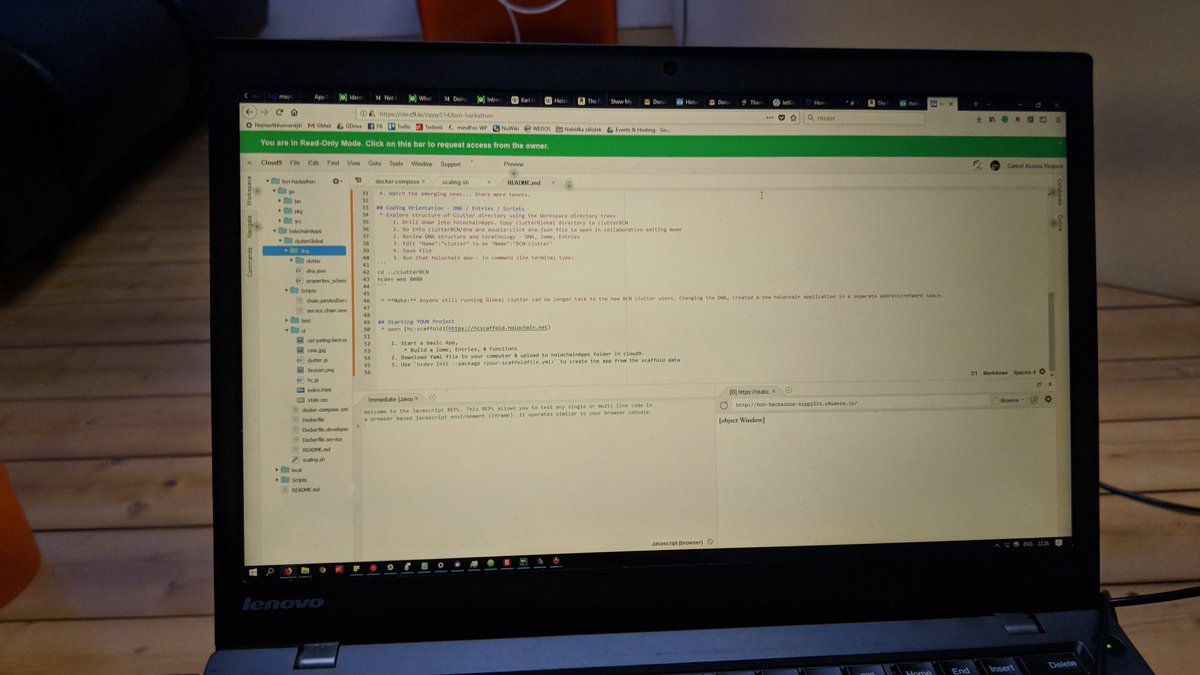1200x675 pixels.
Task: Open the Find menu
Action: click(x=333, y=162)
